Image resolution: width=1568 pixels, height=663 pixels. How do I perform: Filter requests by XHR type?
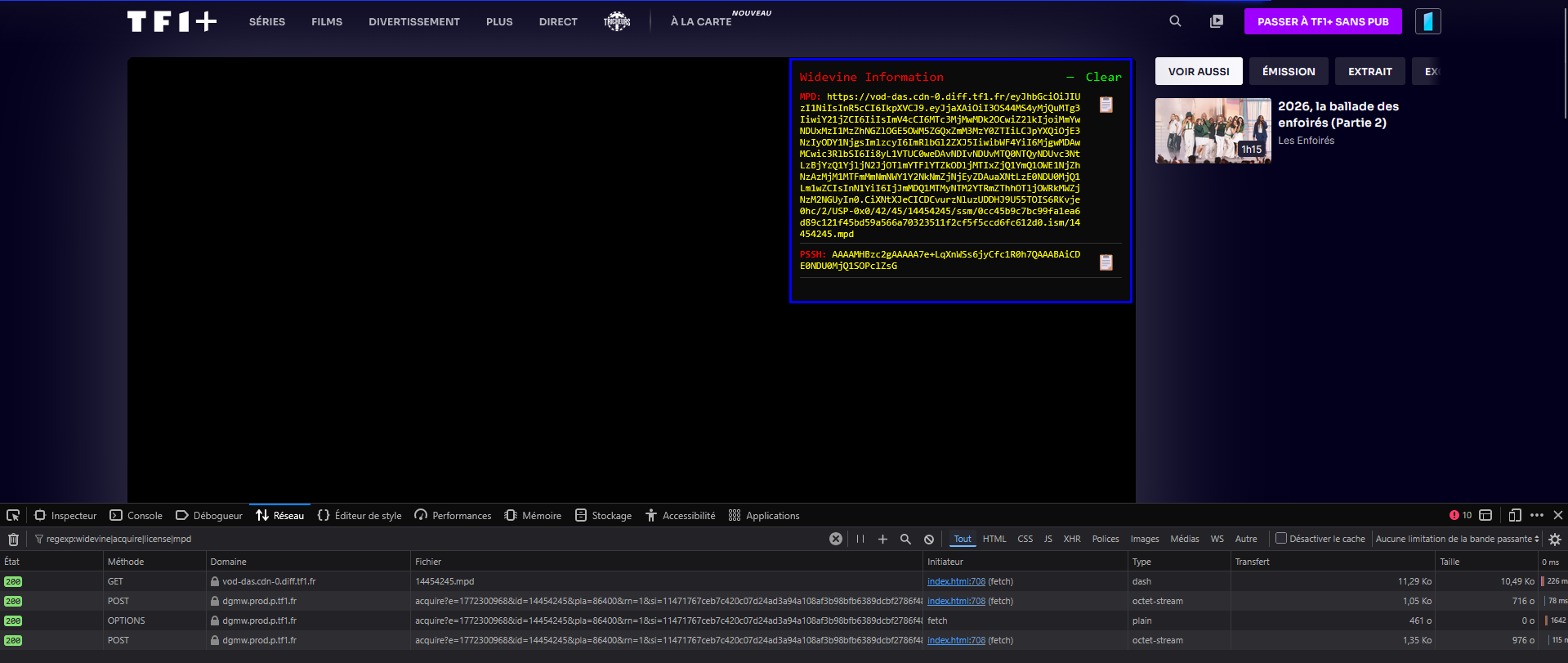[1071, 539]
